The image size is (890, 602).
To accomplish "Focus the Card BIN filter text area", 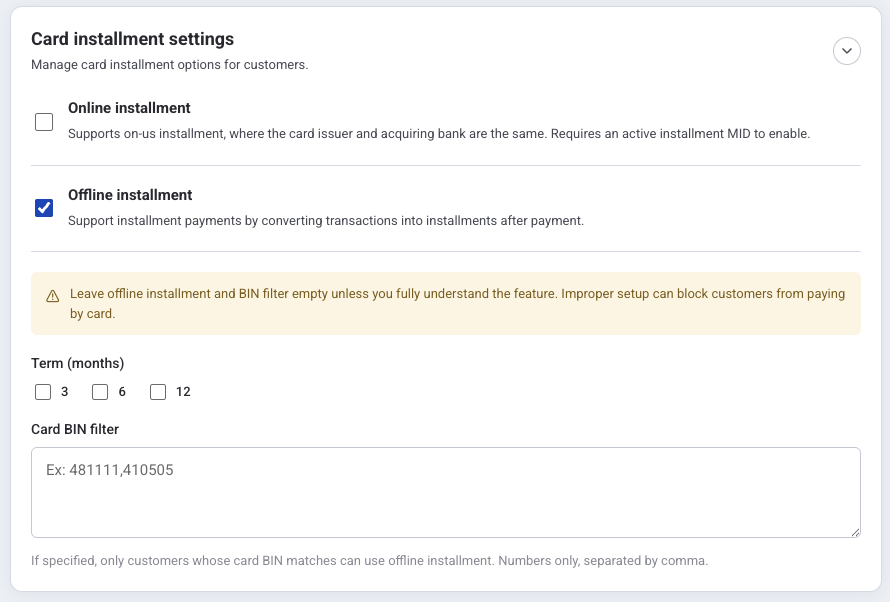I will pos(446,492).
